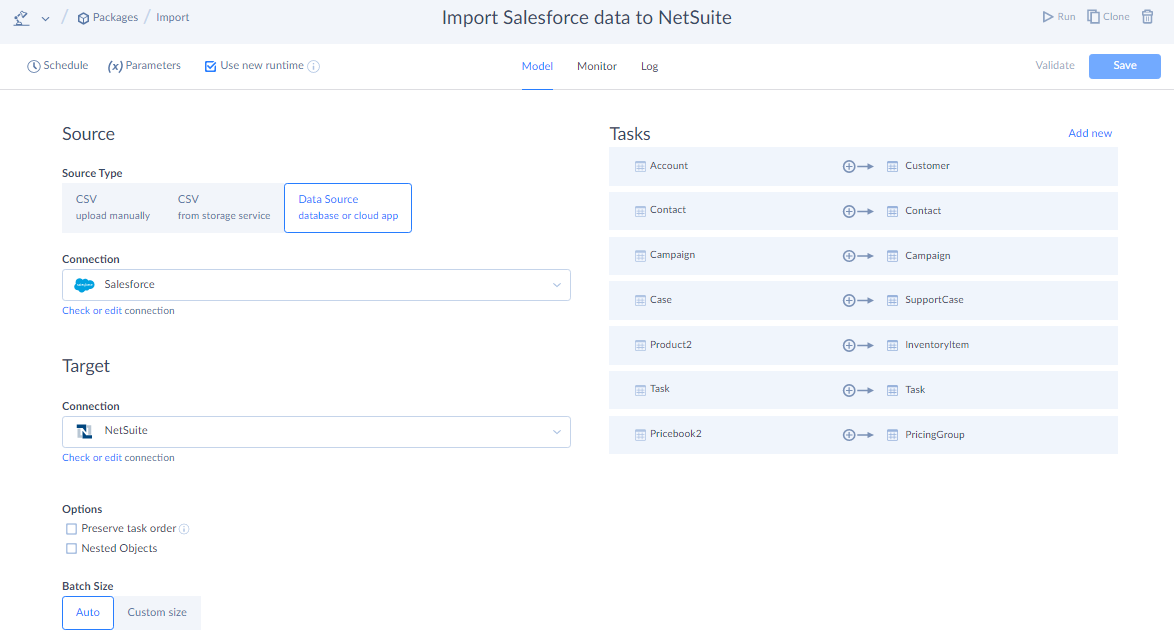1174x643 pixels.
Task: Open the Parameters settings
Action: pyautogui.click(x=144, y=66)
